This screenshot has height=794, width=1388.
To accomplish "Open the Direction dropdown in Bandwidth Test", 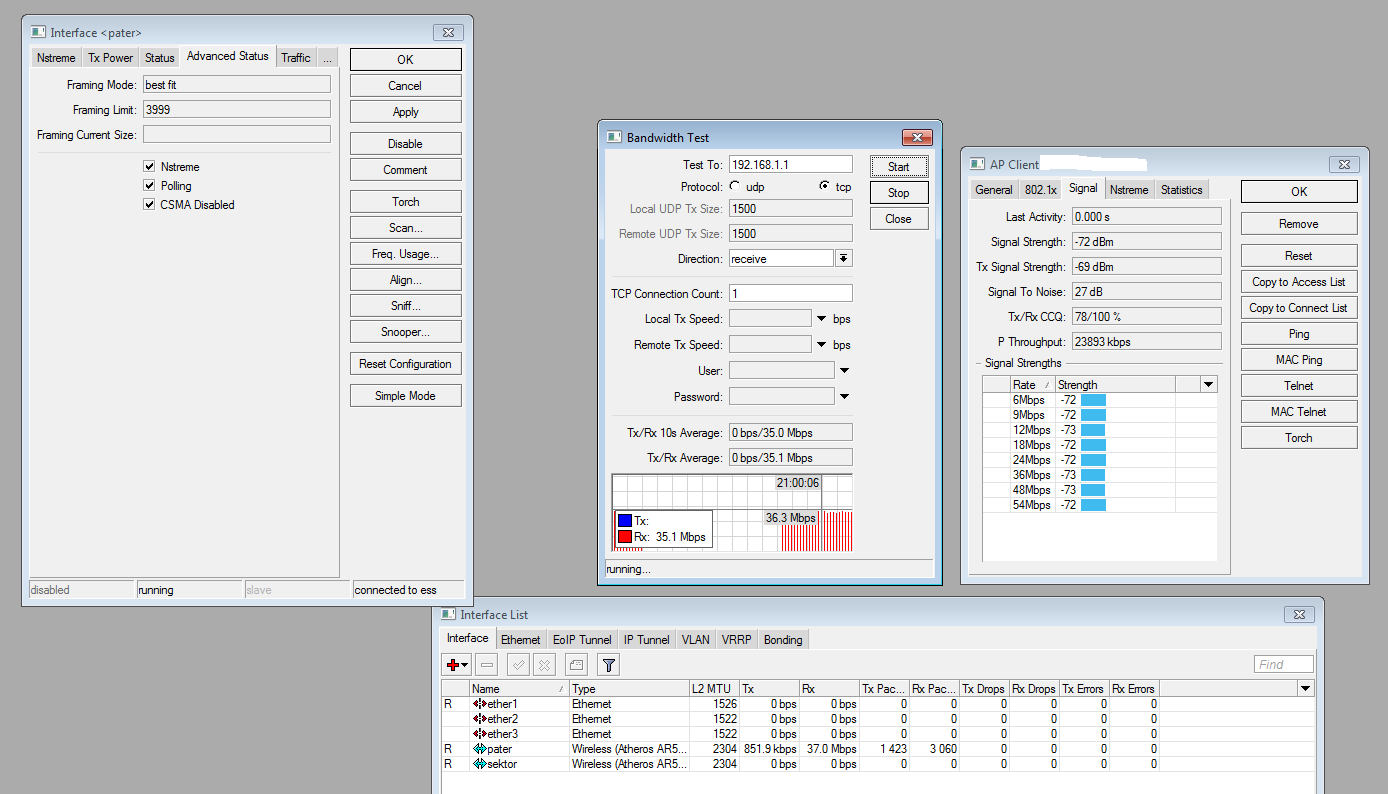I will pyautogui.click(x=844, y=258).
